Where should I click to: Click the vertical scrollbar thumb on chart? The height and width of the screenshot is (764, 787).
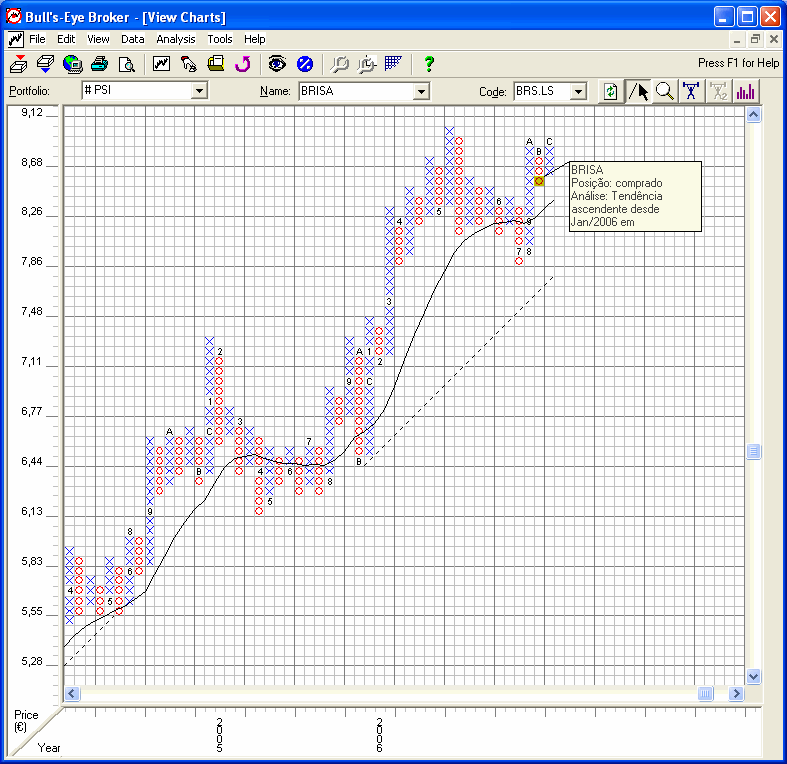754,452
